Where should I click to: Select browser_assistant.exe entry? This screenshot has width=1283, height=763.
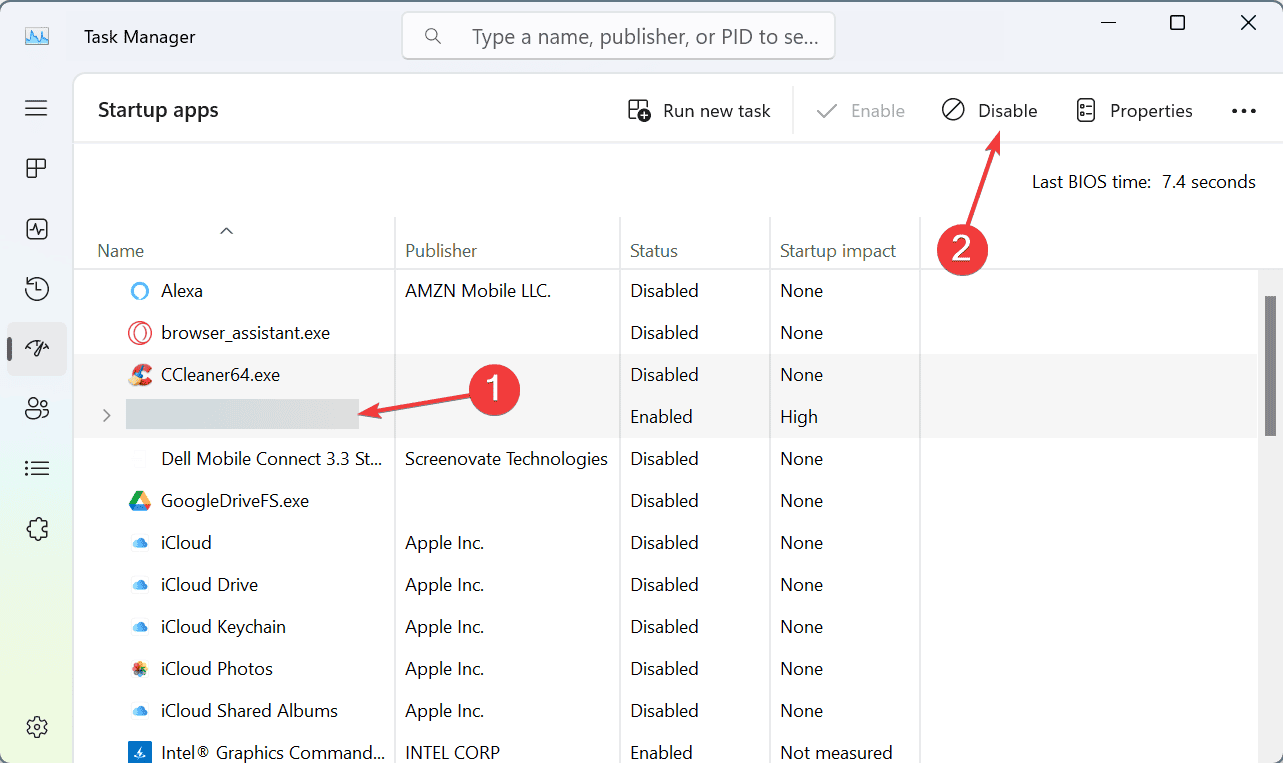245,333
